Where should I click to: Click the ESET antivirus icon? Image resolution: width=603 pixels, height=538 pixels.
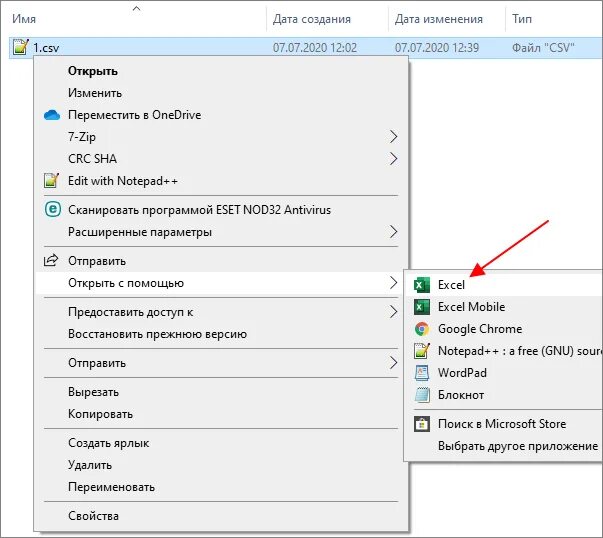53,210
